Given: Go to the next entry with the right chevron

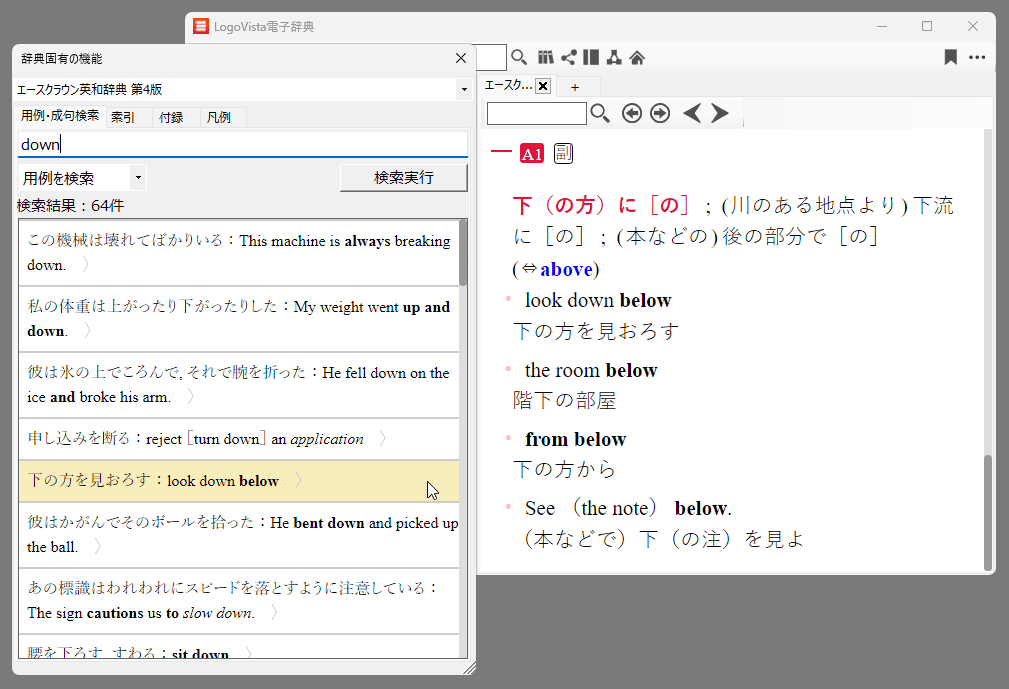Looking at the screenshot, I should coord(720,113).
